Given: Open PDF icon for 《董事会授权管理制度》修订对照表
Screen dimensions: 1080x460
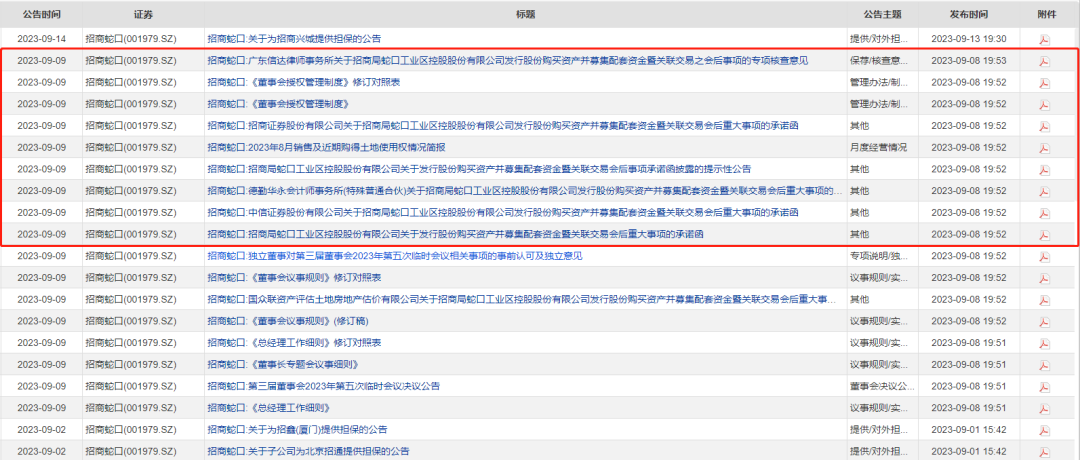Looking at the screenshot, I should click(1044, 83).
